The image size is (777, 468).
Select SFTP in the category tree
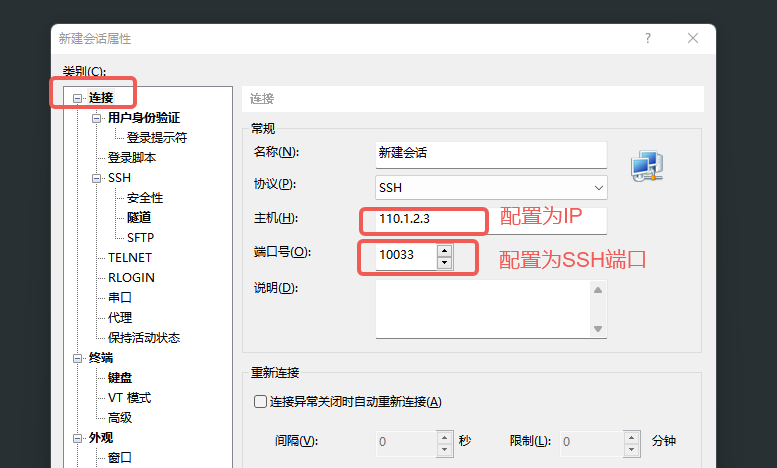[x=140, y=237]
